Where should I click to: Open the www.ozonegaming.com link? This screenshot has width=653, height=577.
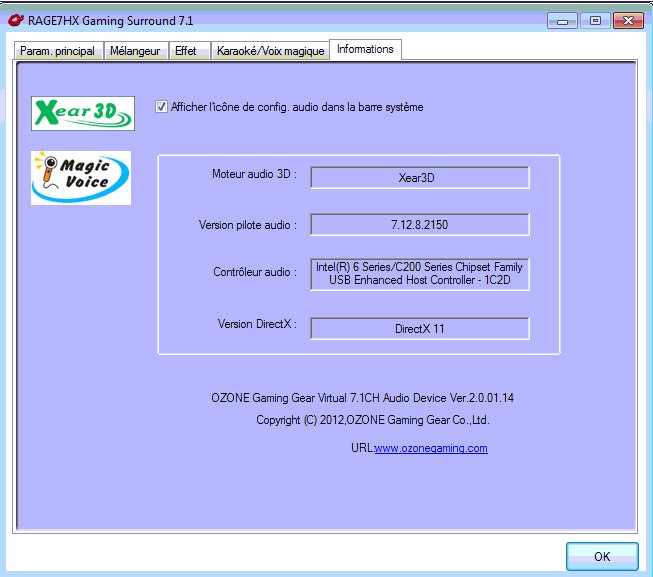(x=431, y=448)
